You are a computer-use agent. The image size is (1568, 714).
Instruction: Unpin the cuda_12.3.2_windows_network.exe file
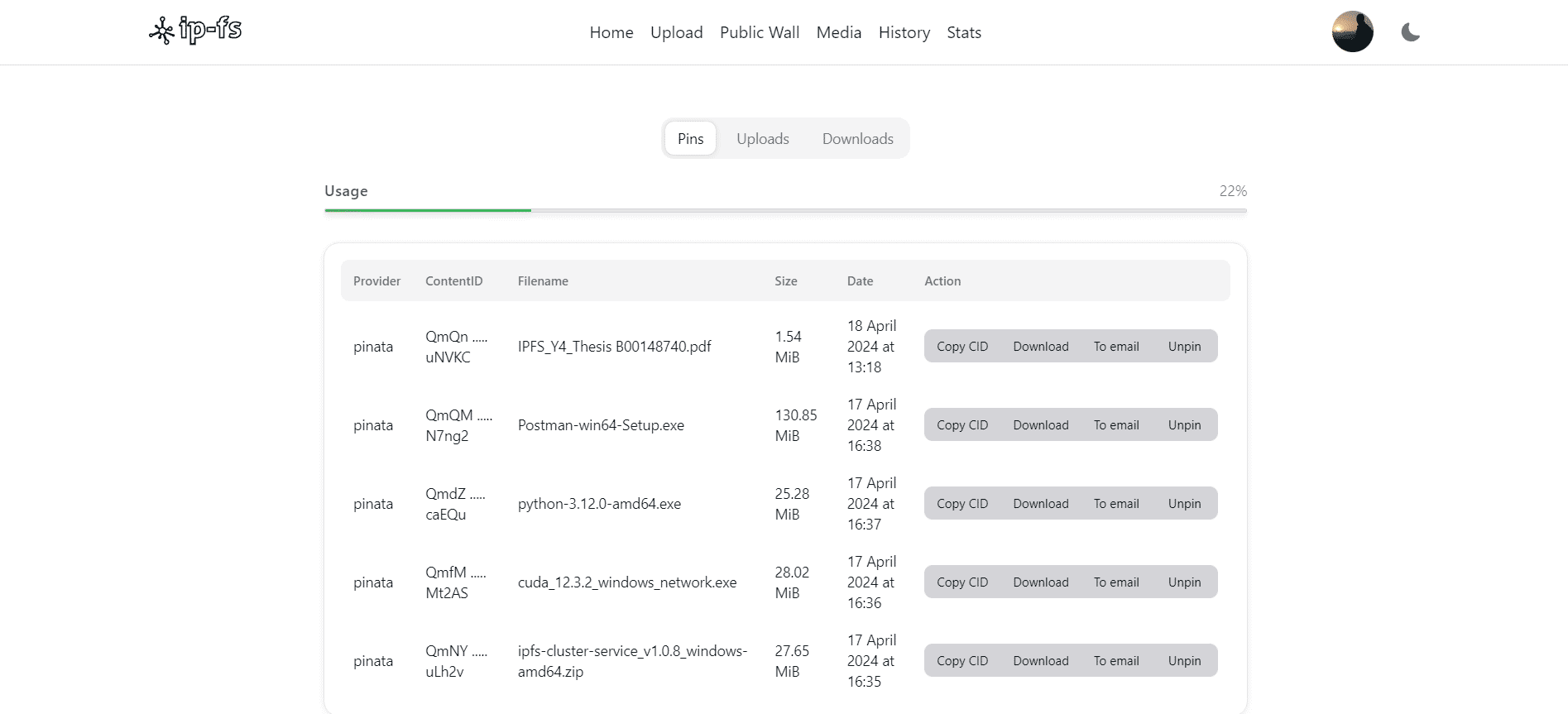pyautogui.click(x=1184, y=582)
